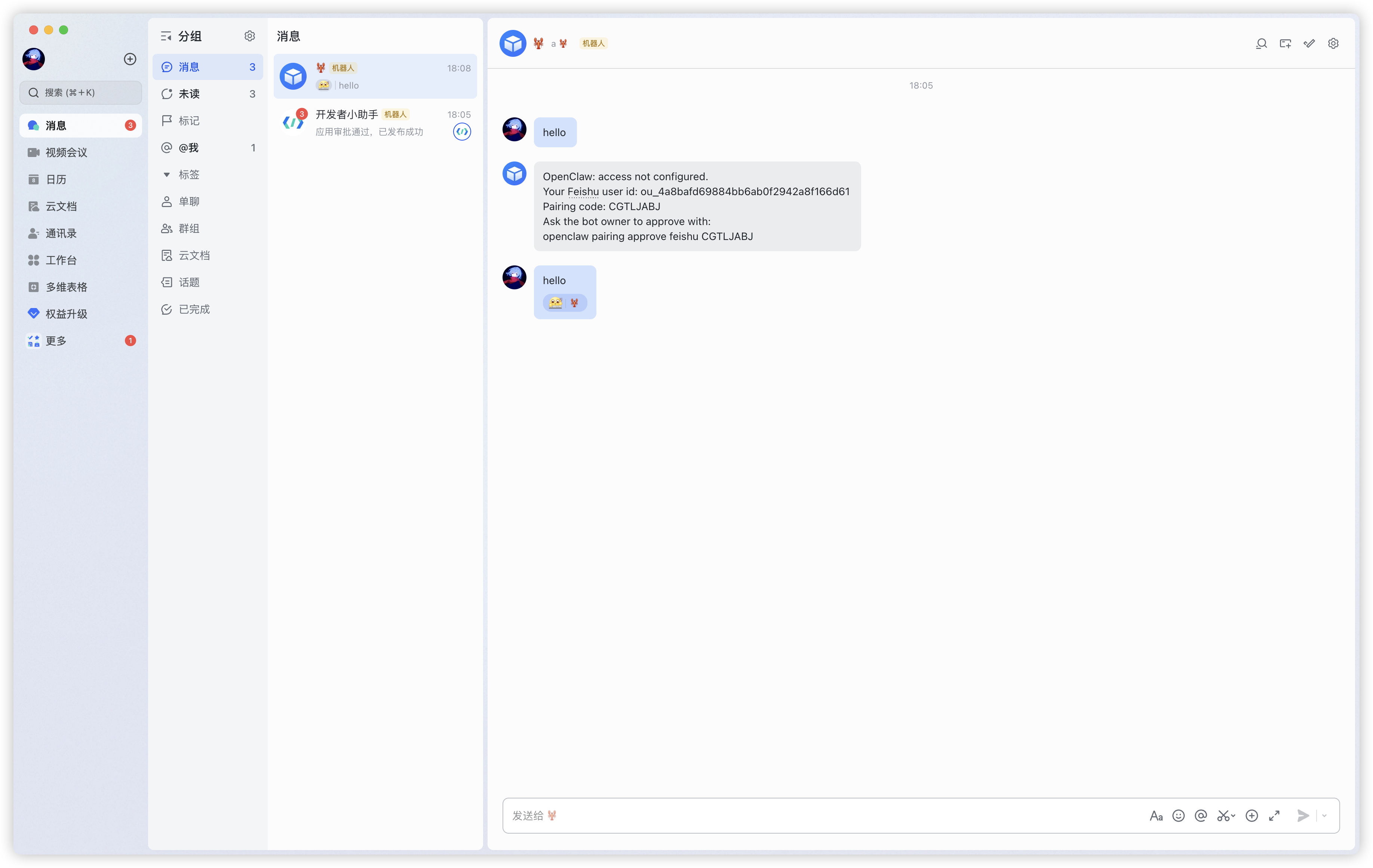Click the @ mention icon in input bar

(1200, 816)
